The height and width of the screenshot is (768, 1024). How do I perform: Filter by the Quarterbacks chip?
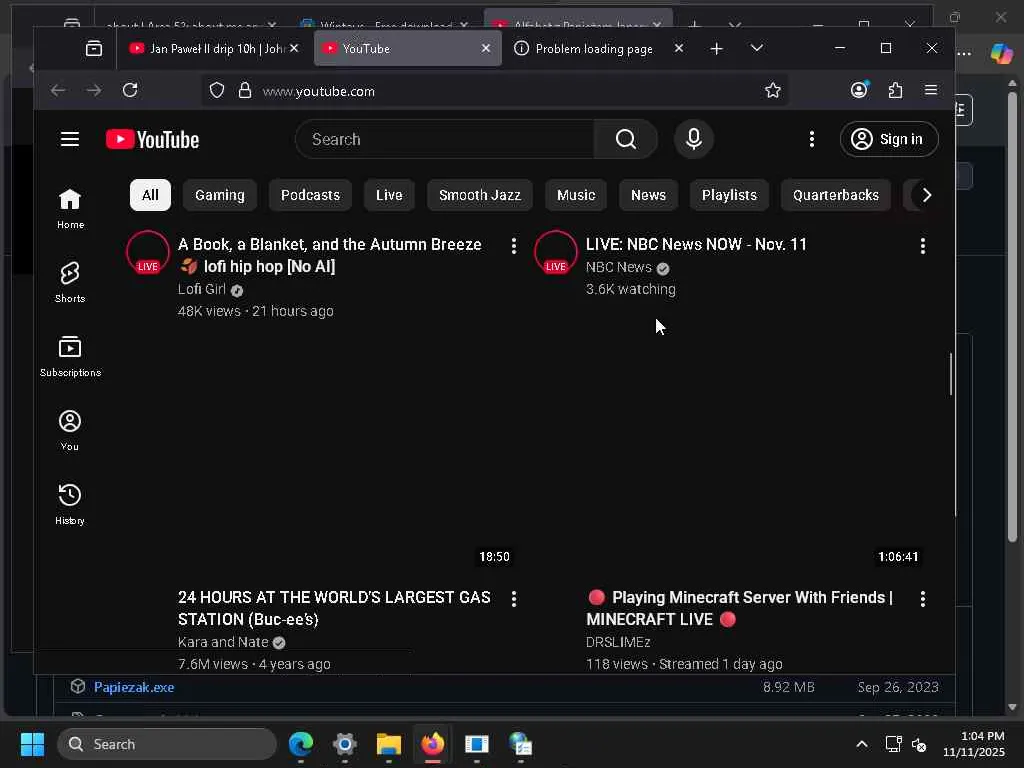[836, 195]
